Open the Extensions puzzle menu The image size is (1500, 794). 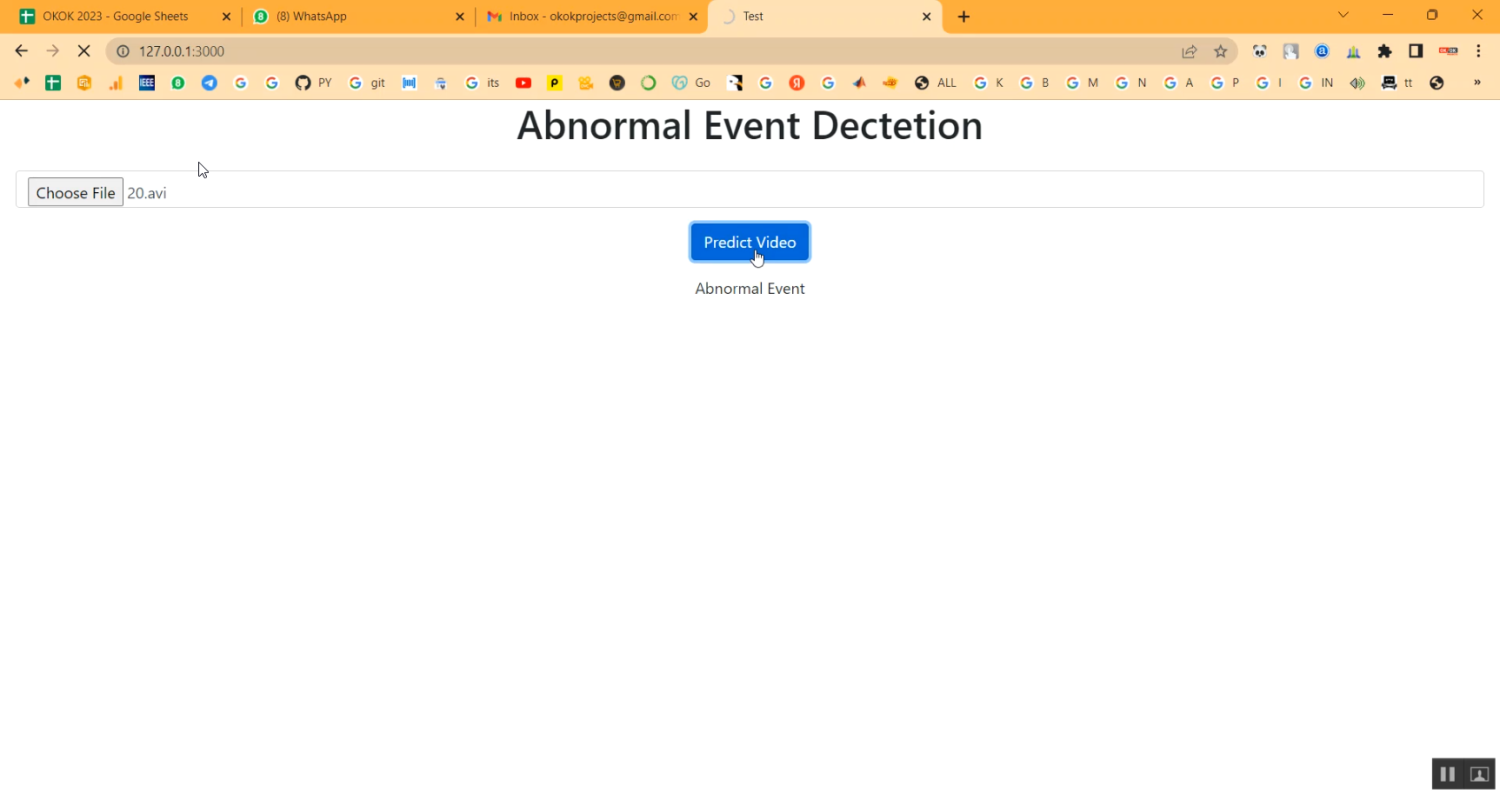pos(1385,51)
